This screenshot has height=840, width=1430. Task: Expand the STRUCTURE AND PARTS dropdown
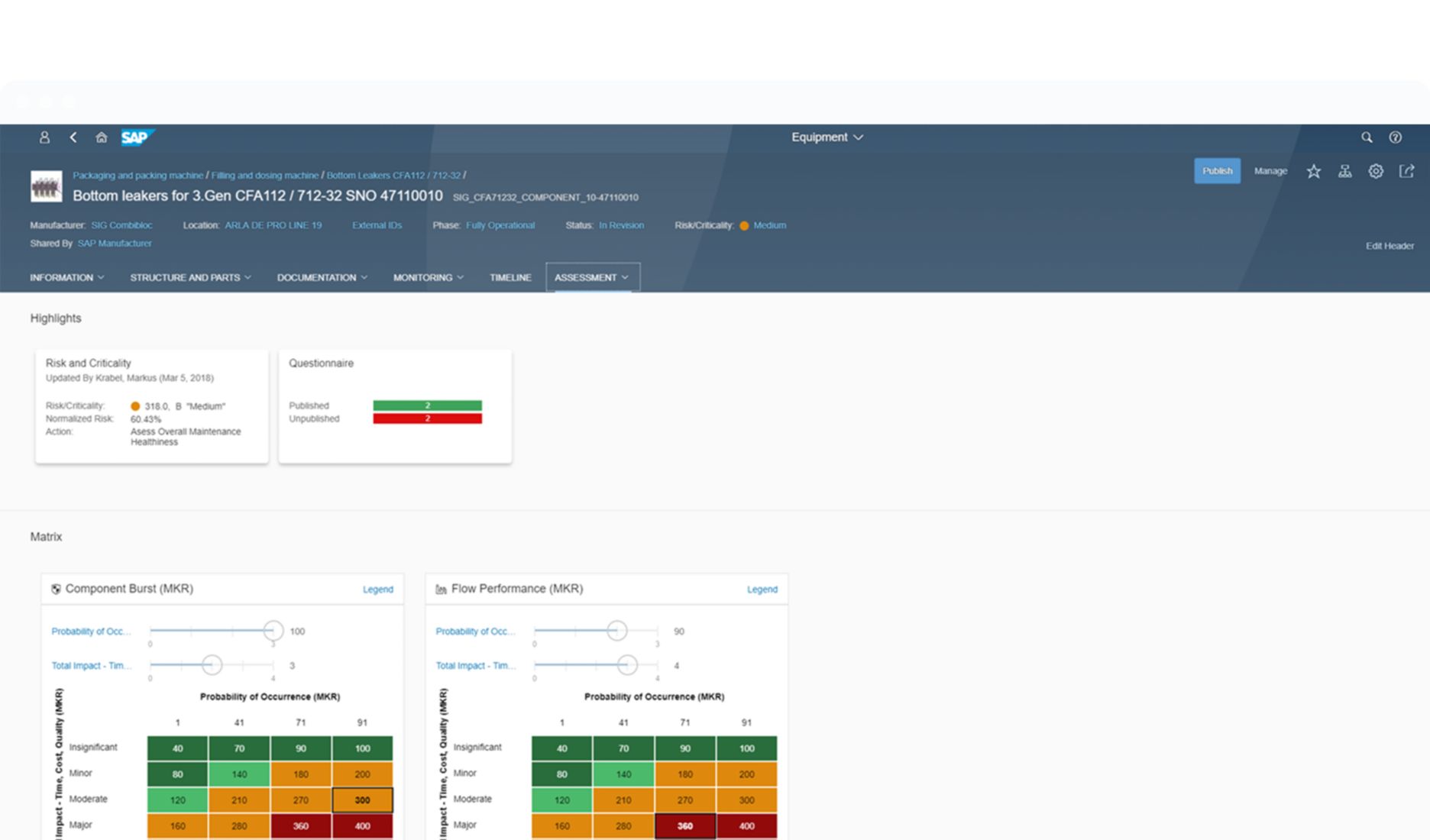point(189,277)
